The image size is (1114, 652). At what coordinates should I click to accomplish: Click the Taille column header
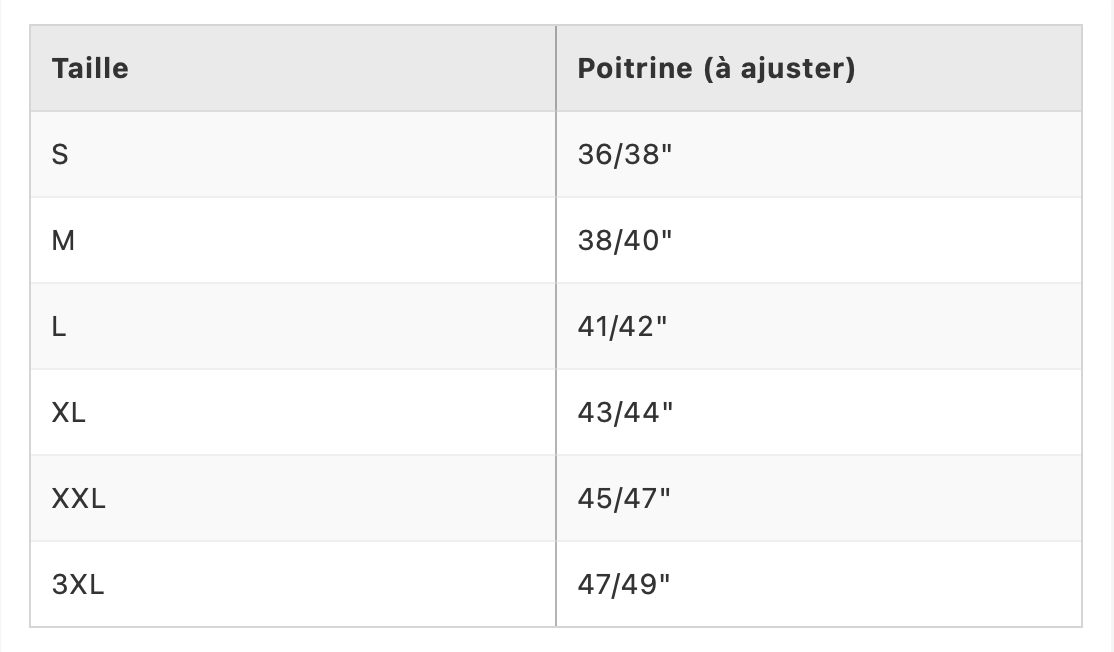[90, 69]
